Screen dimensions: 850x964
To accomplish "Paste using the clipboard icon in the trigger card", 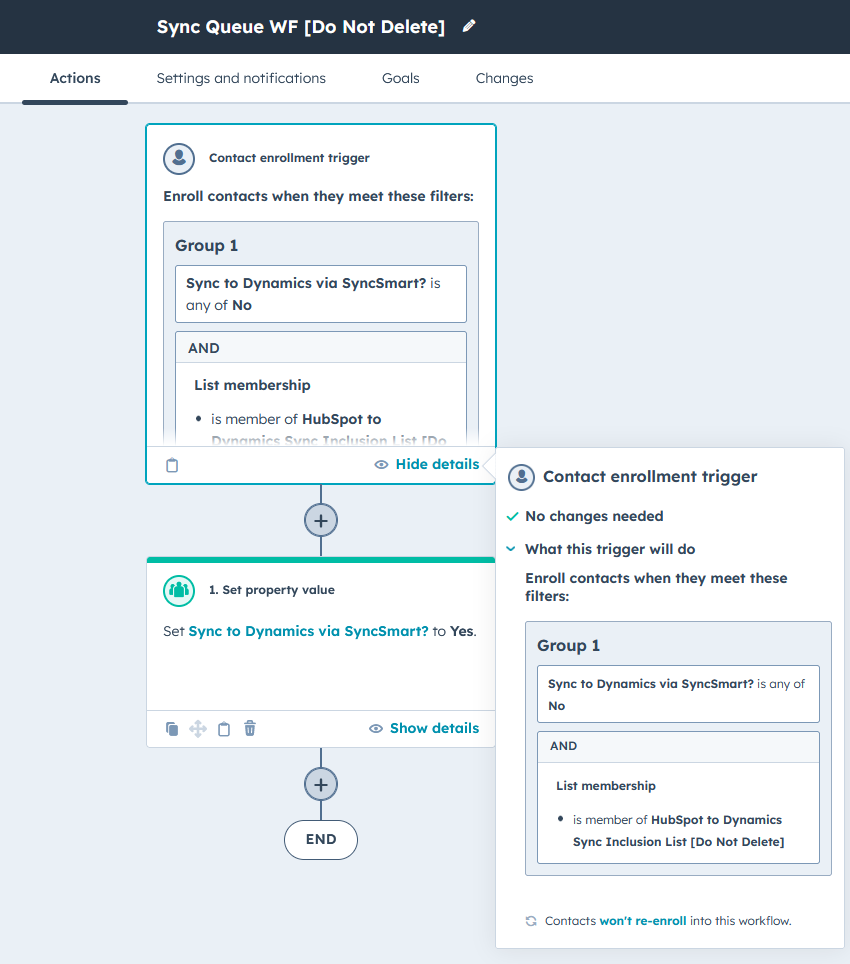I will point(172,465).
